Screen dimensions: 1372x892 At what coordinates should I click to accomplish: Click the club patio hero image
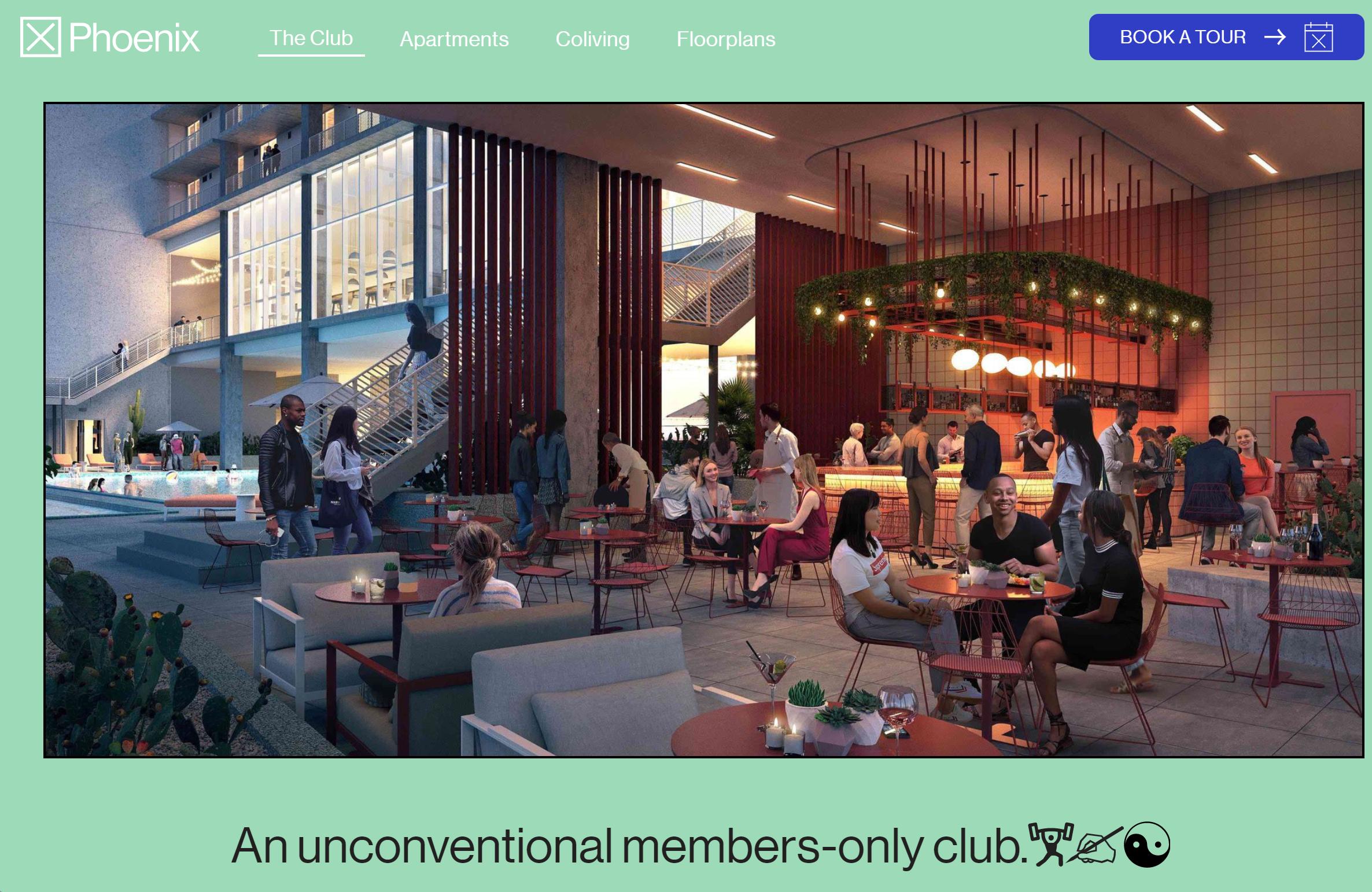(704, 430)
